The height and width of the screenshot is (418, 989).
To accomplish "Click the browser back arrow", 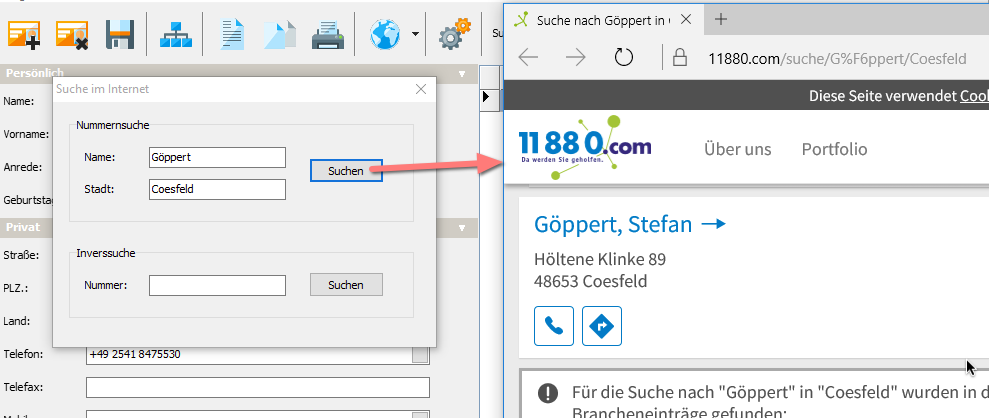I will [528, 58].
